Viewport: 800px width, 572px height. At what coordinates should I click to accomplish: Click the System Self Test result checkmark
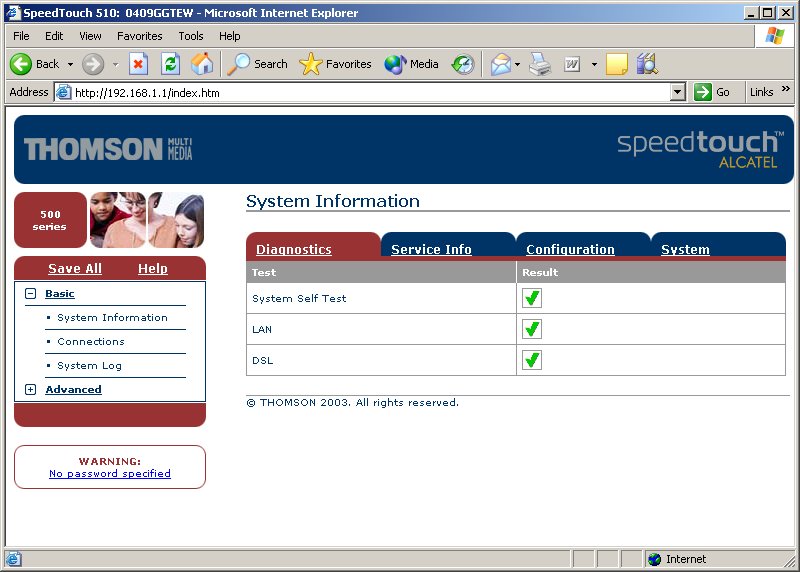(x=532, y=298)
